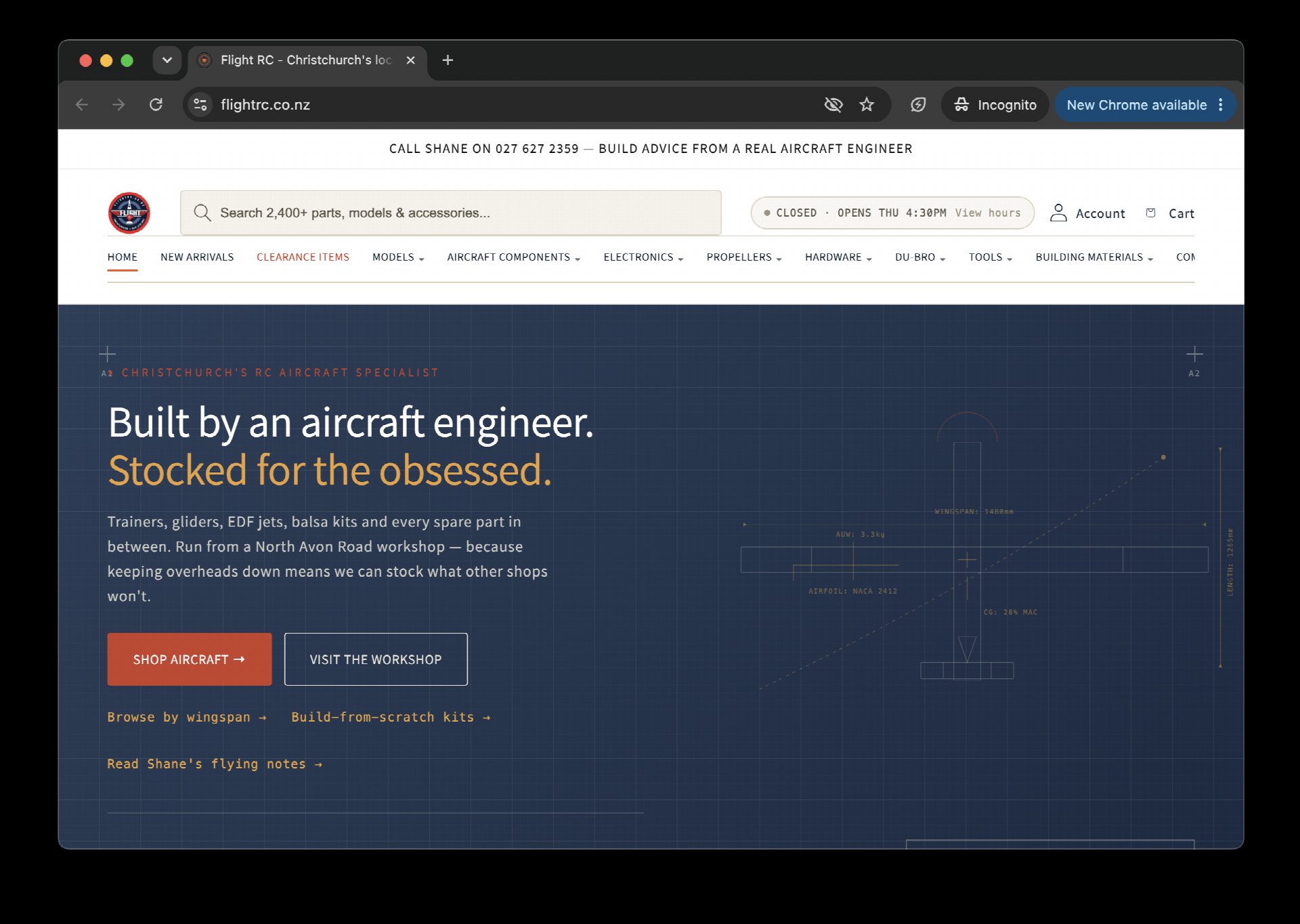Click the Shop Aircraft button
Viewport: 1300px width, 924px height.
tap(190, 659)
